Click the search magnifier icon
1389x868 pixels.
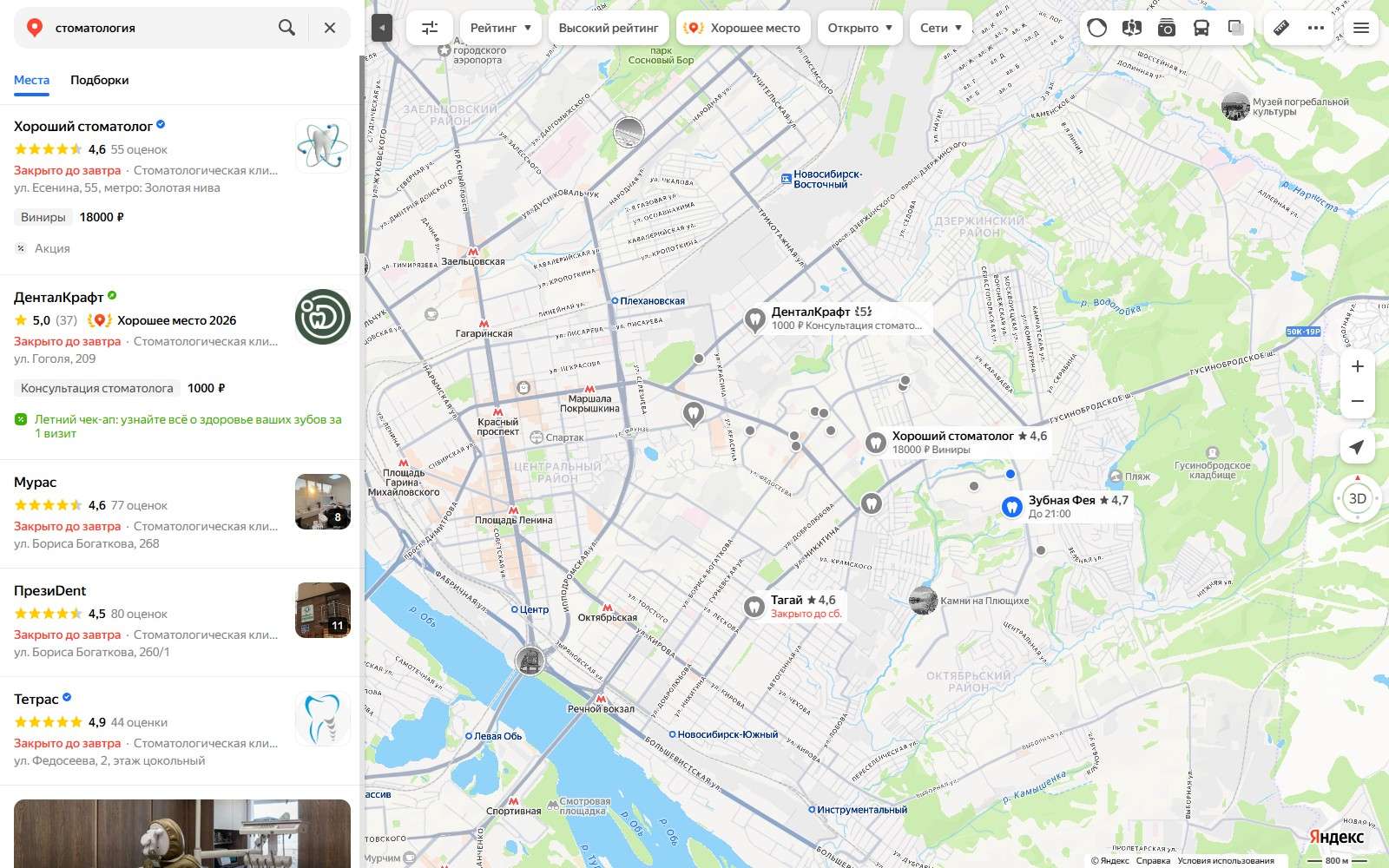point(286,28)
